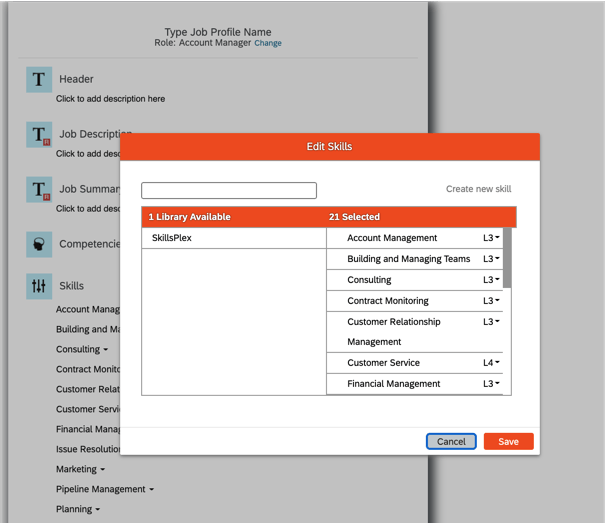Open Customer Service level L4 dropdown

491,363
